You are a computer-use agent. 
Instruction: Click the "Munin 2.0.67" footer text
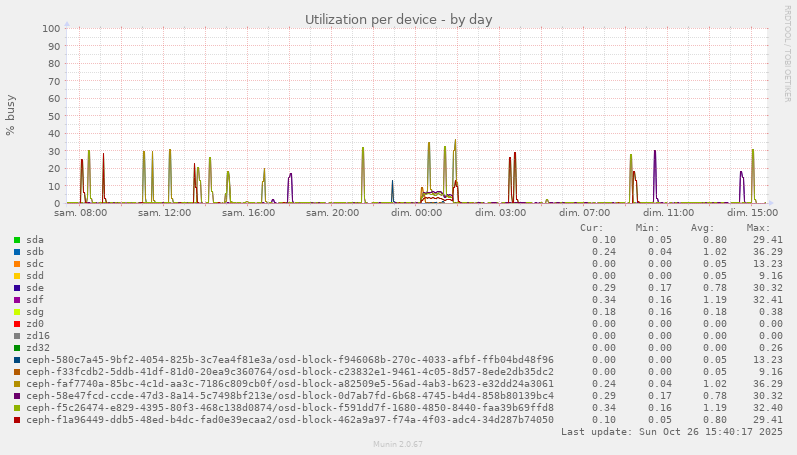tap(398, 444)
